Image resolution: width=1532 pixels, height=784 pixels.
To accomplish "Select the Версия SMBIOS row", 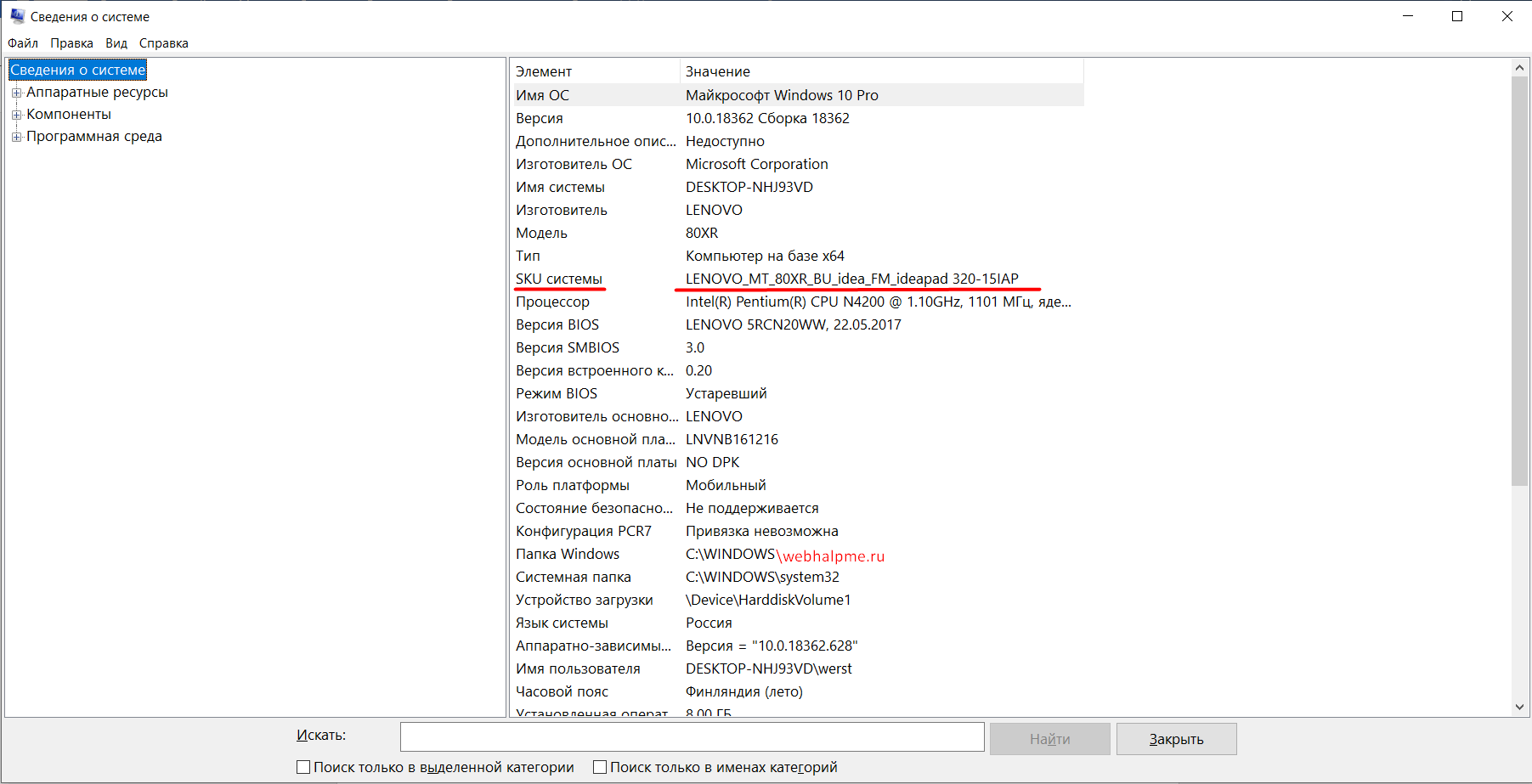I will click(x=797, y=347).
